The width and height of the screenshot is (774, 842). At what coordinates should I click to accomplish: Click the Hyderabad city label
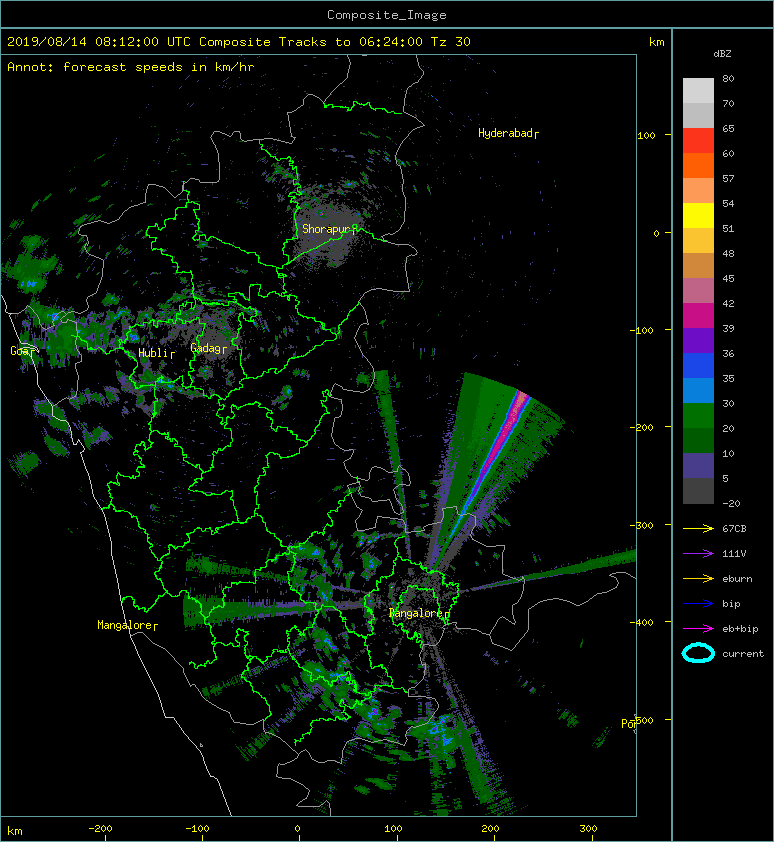click(508, 133)
